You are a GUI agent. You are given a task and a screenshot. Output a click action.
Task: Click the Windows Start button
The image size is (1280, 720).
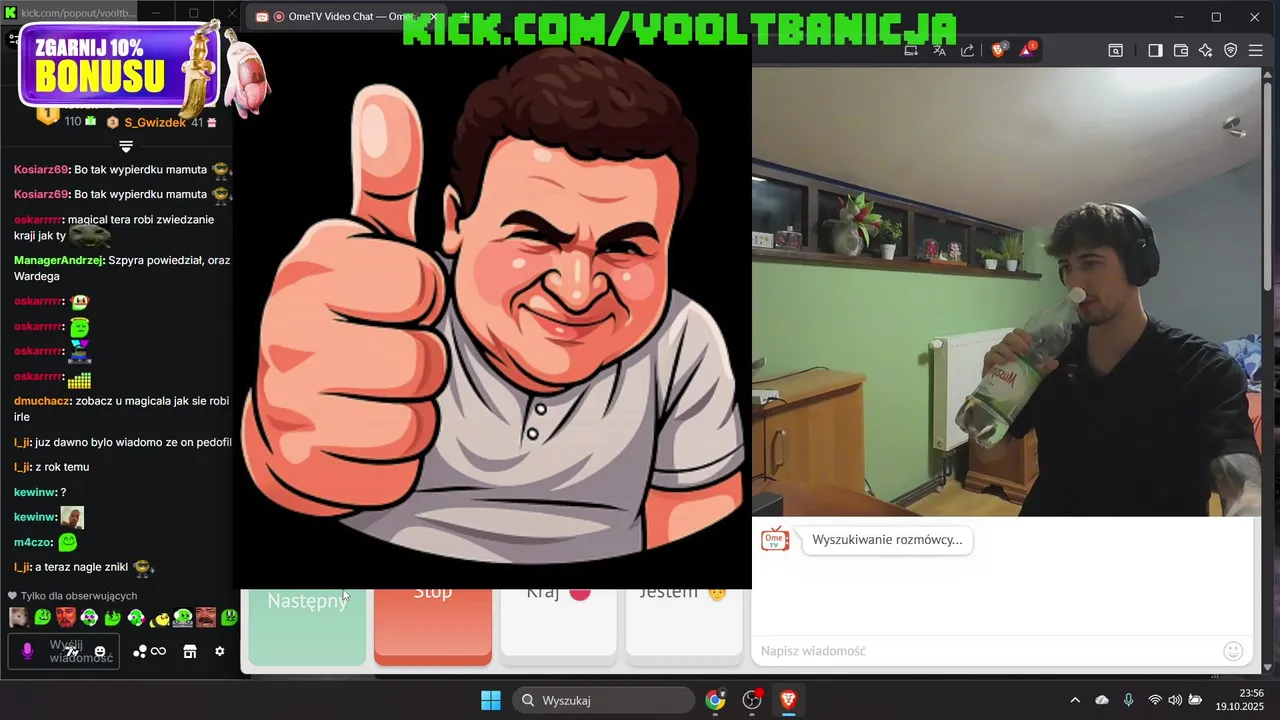coord(491,700)
